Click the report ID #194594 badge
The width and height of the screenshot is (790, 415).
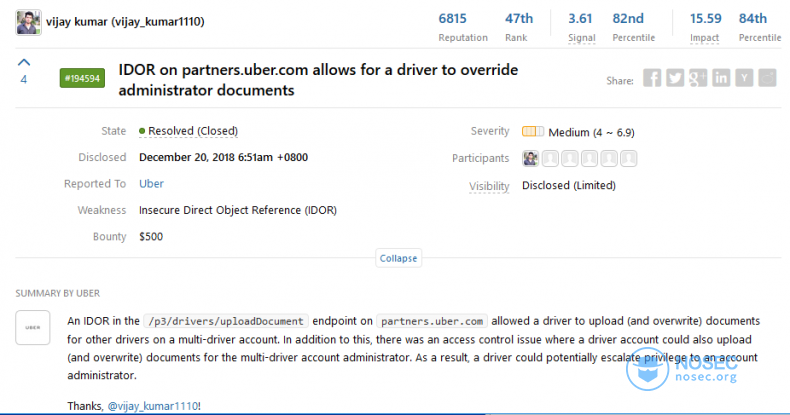[82, 79]
